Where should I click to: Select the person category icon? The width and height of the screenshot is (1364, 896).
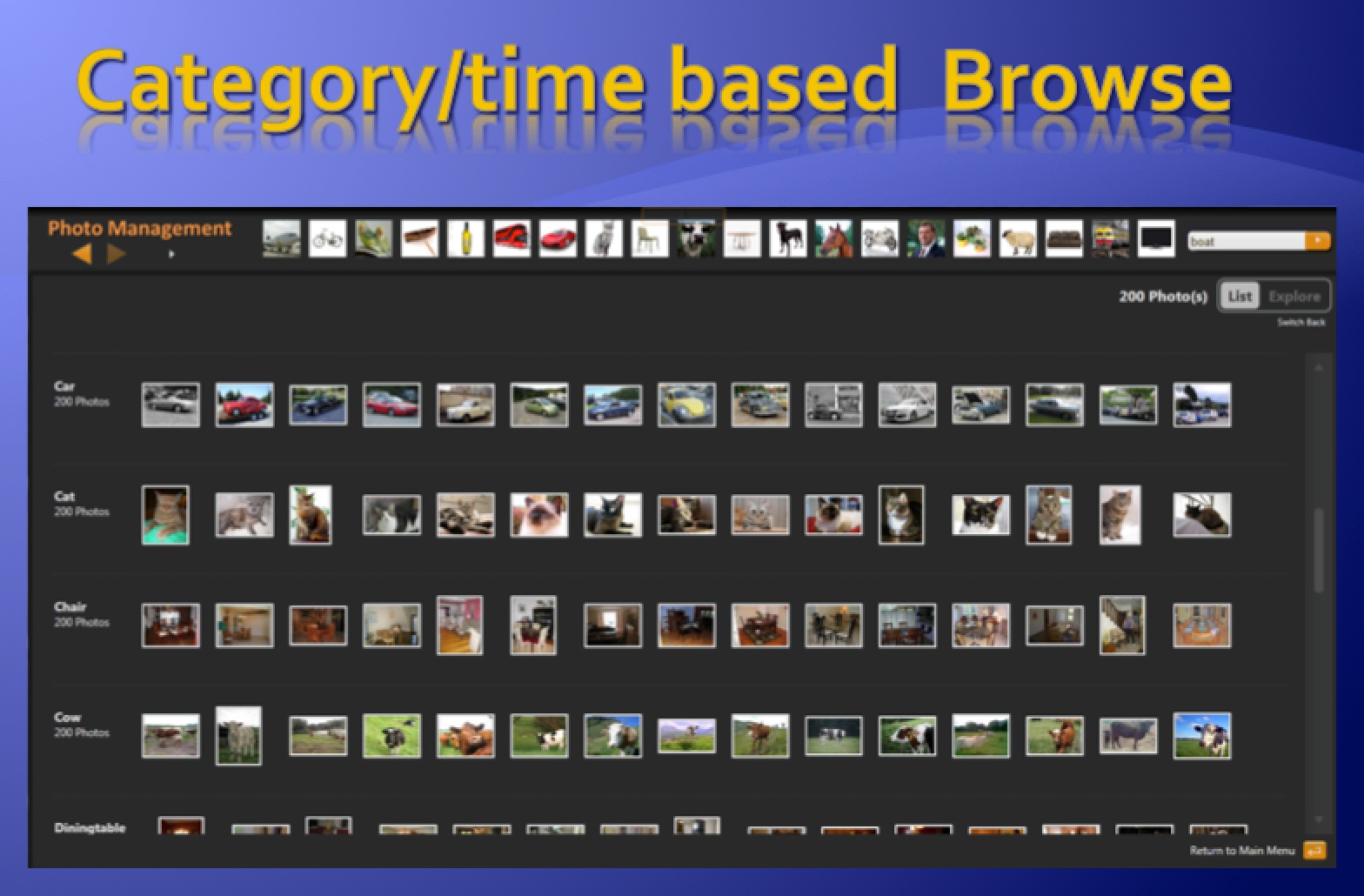(x=926, y=238)
